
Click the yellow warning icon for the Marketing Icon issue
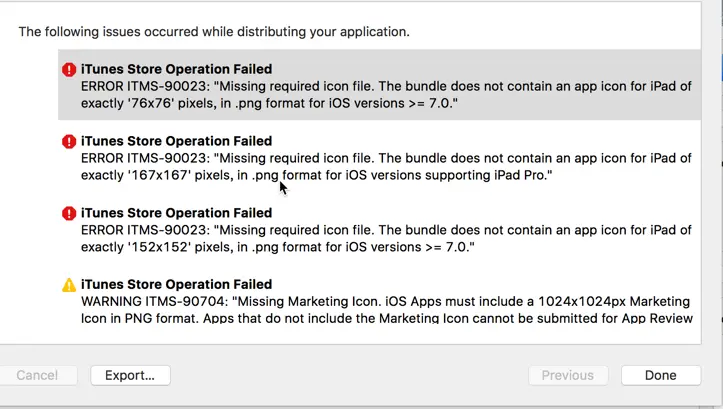[x=69, y=285]
